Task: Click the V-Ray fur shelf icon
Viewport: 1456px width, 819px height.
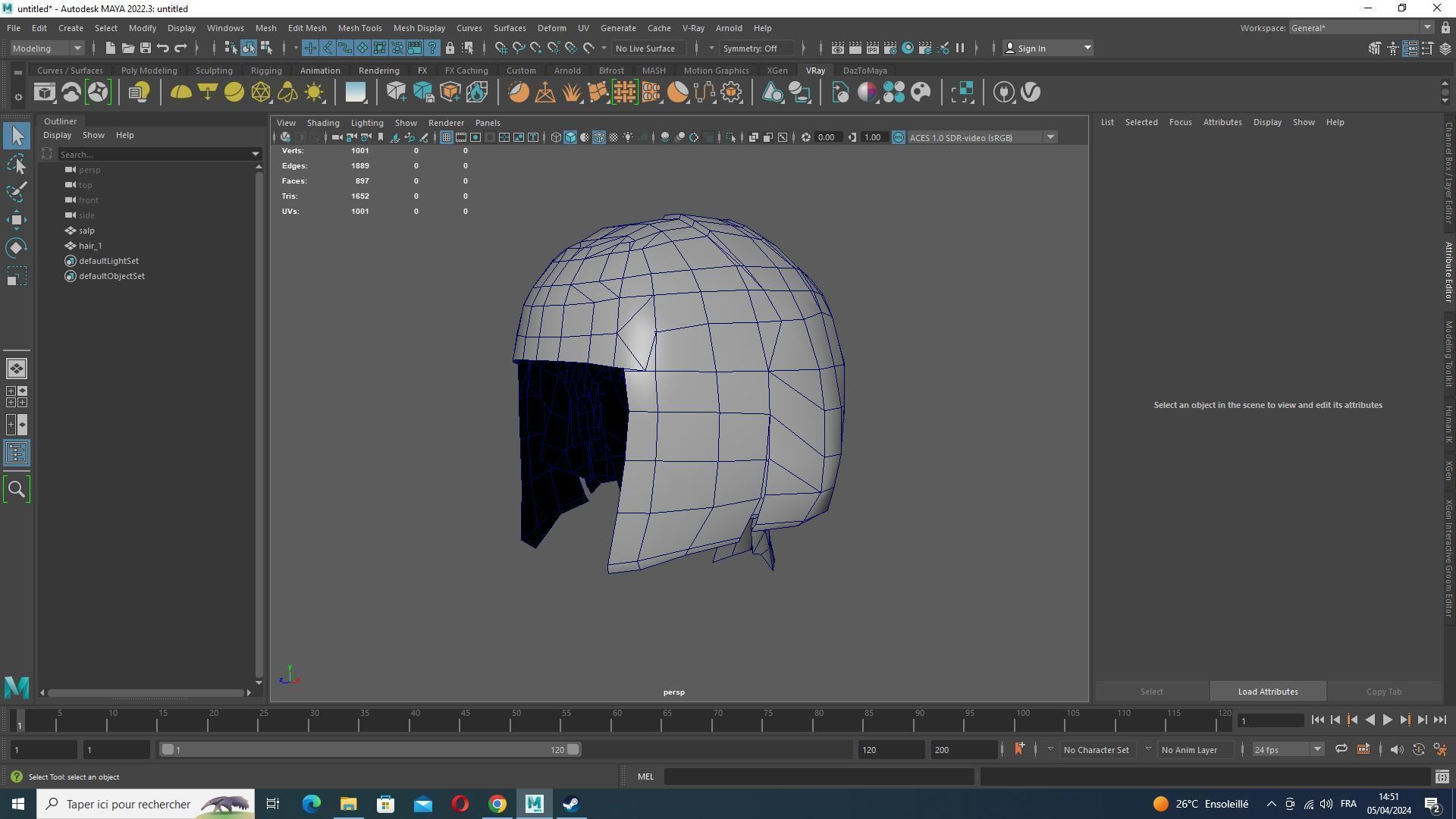Action: pyautogui.click(x=571, y=93)
